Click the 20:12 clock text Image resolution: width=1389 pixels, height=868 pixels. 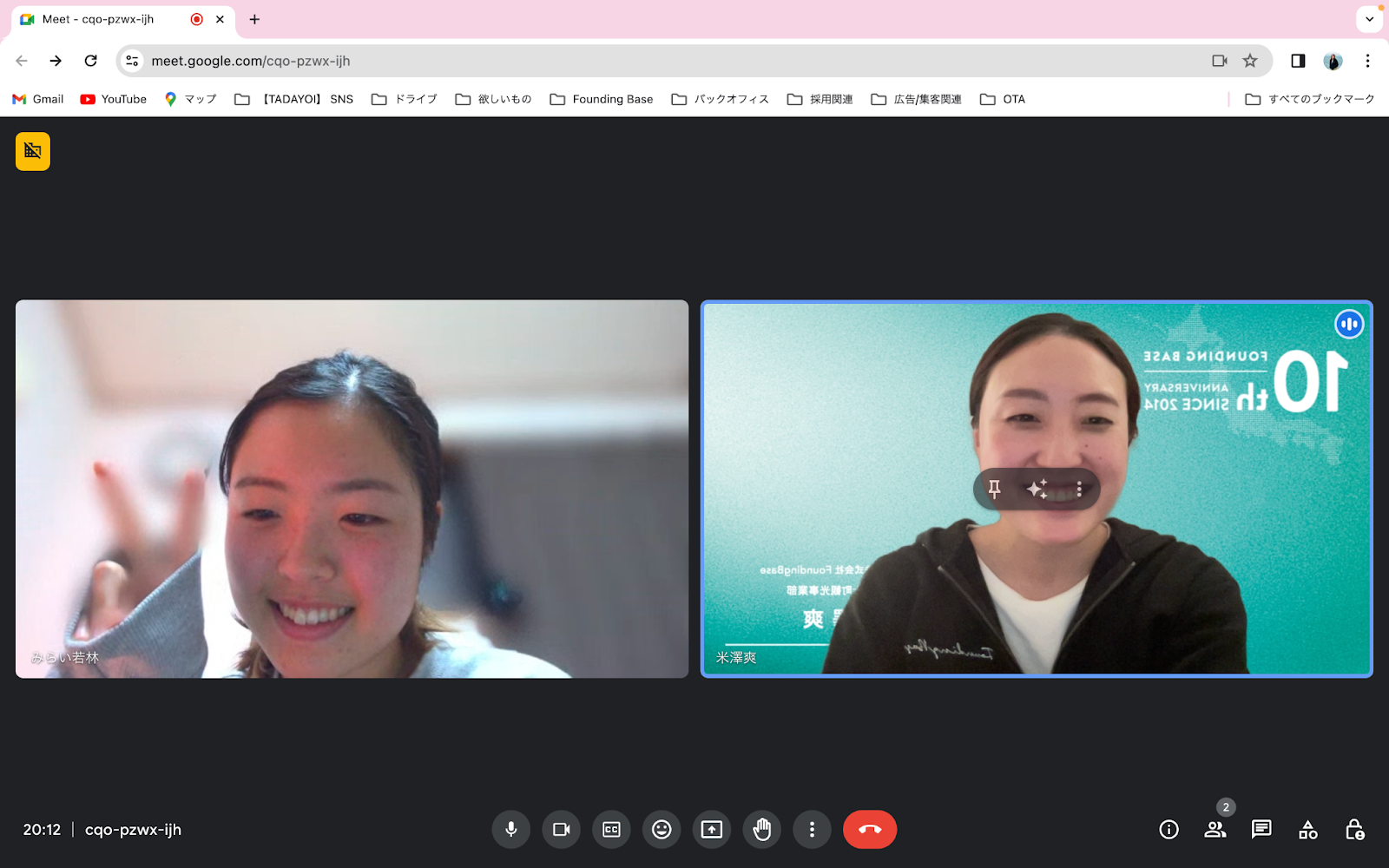click(42, 830)
